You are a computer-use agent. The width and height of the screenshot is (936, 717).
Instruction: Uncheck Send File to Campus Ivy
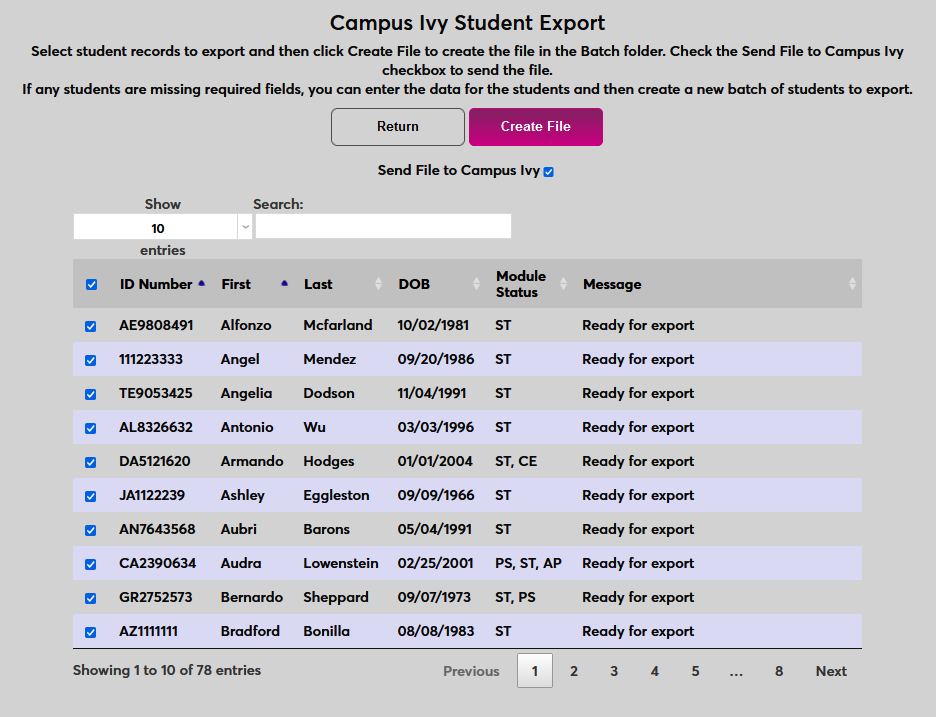547,171
